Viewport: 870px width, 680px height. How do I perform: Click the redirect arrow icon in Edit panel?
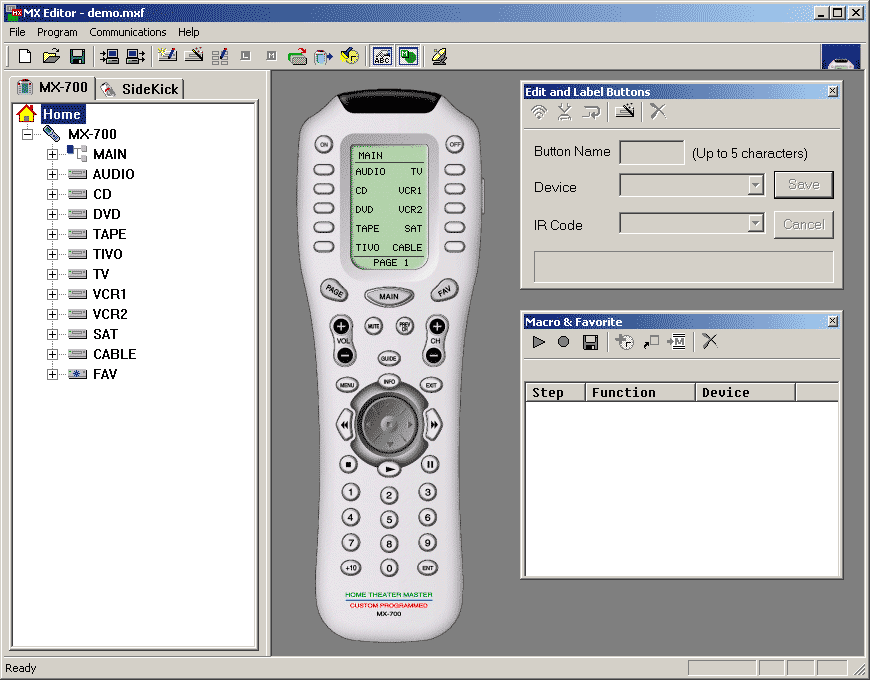point(591,113)
